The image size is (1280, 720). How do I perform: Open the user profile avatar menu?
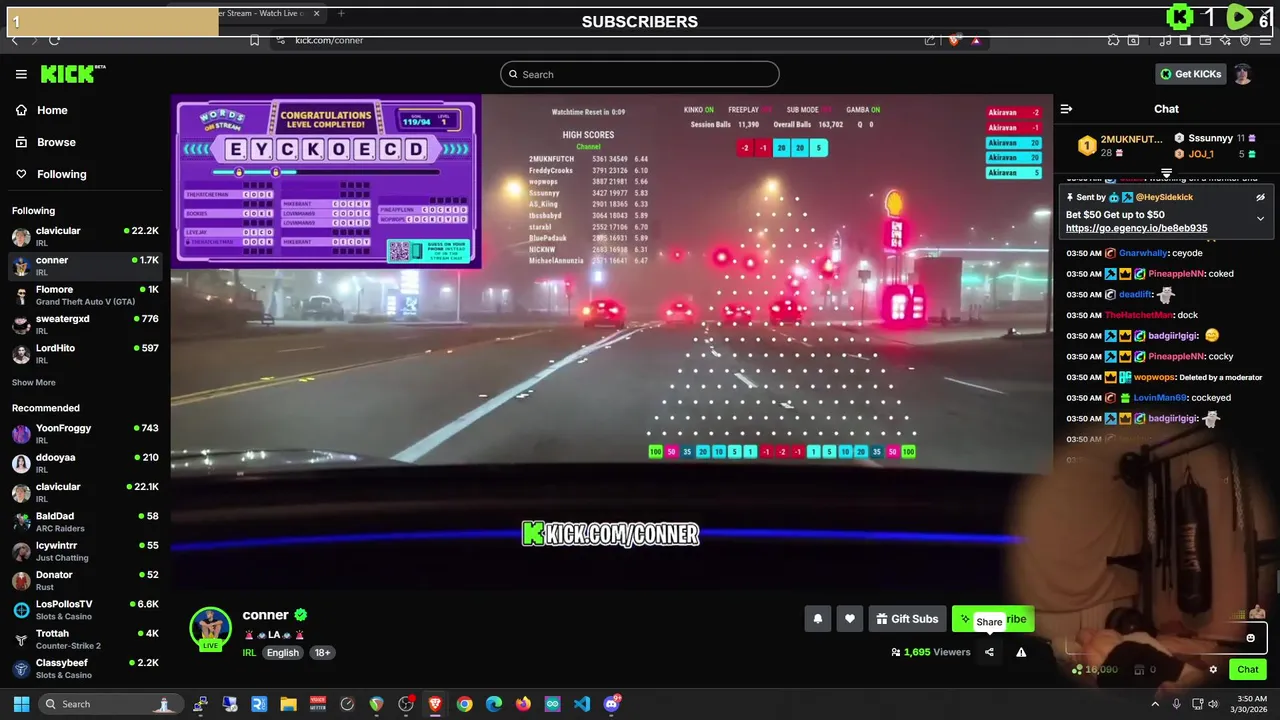[x=1242, y=74]
